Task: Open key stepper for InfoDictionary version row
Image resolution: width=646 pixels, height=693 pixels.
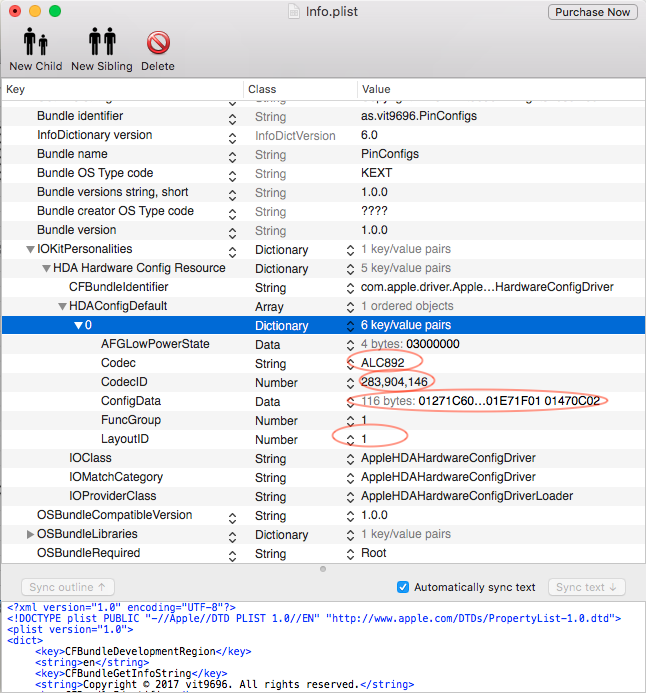Action: tap(232, 137)
